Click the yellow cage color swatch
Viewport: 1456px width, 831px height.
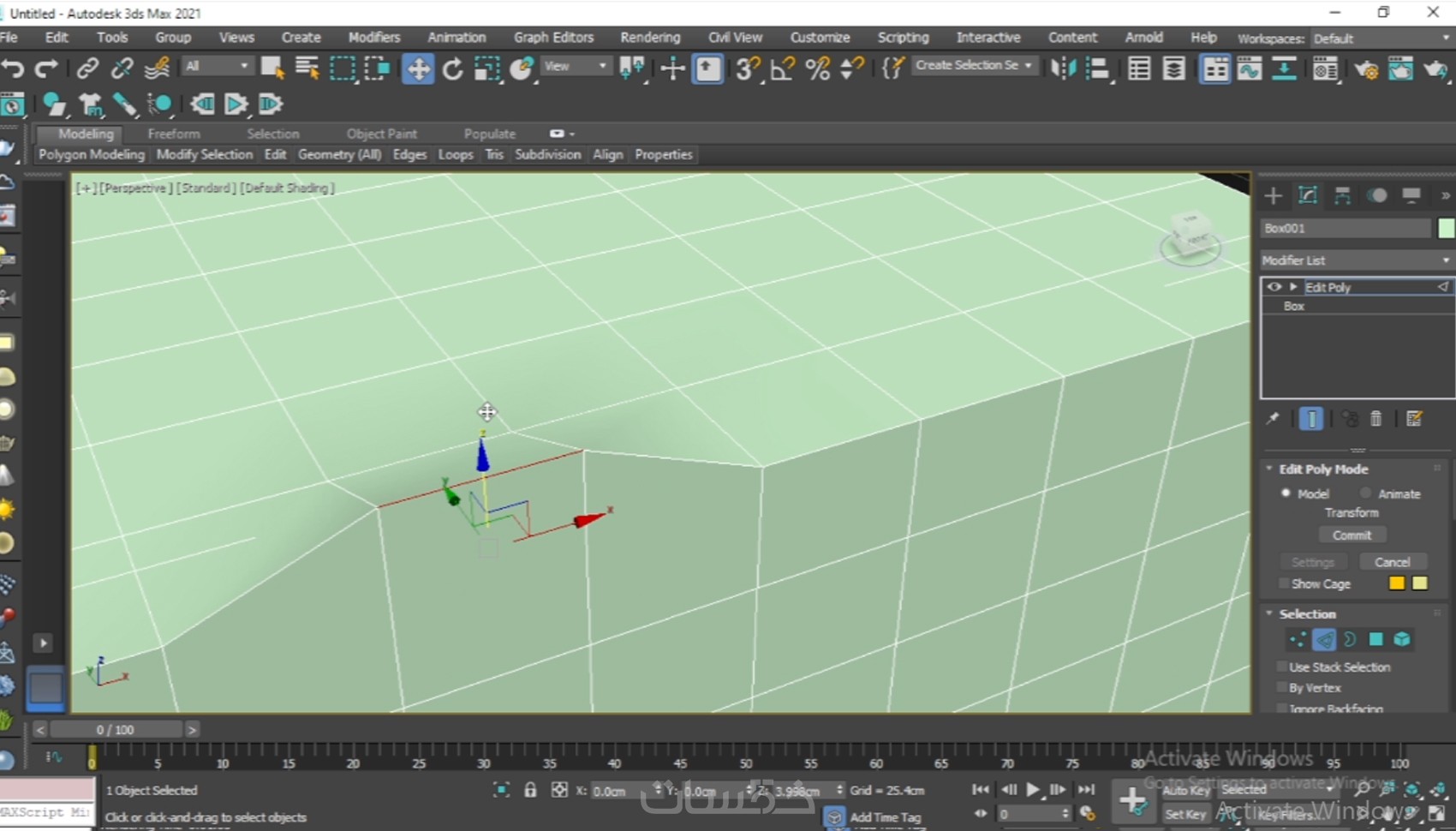pos(1396,583)
